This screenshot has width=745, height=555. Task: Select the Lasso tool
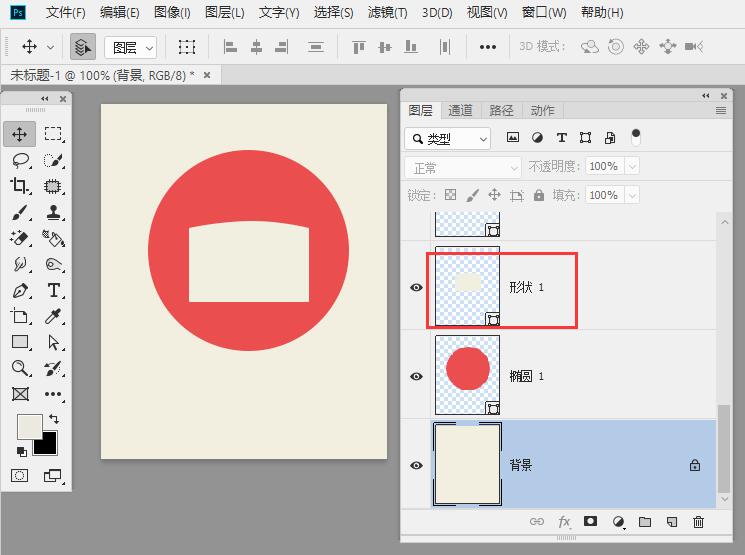[x=20, y=160]
